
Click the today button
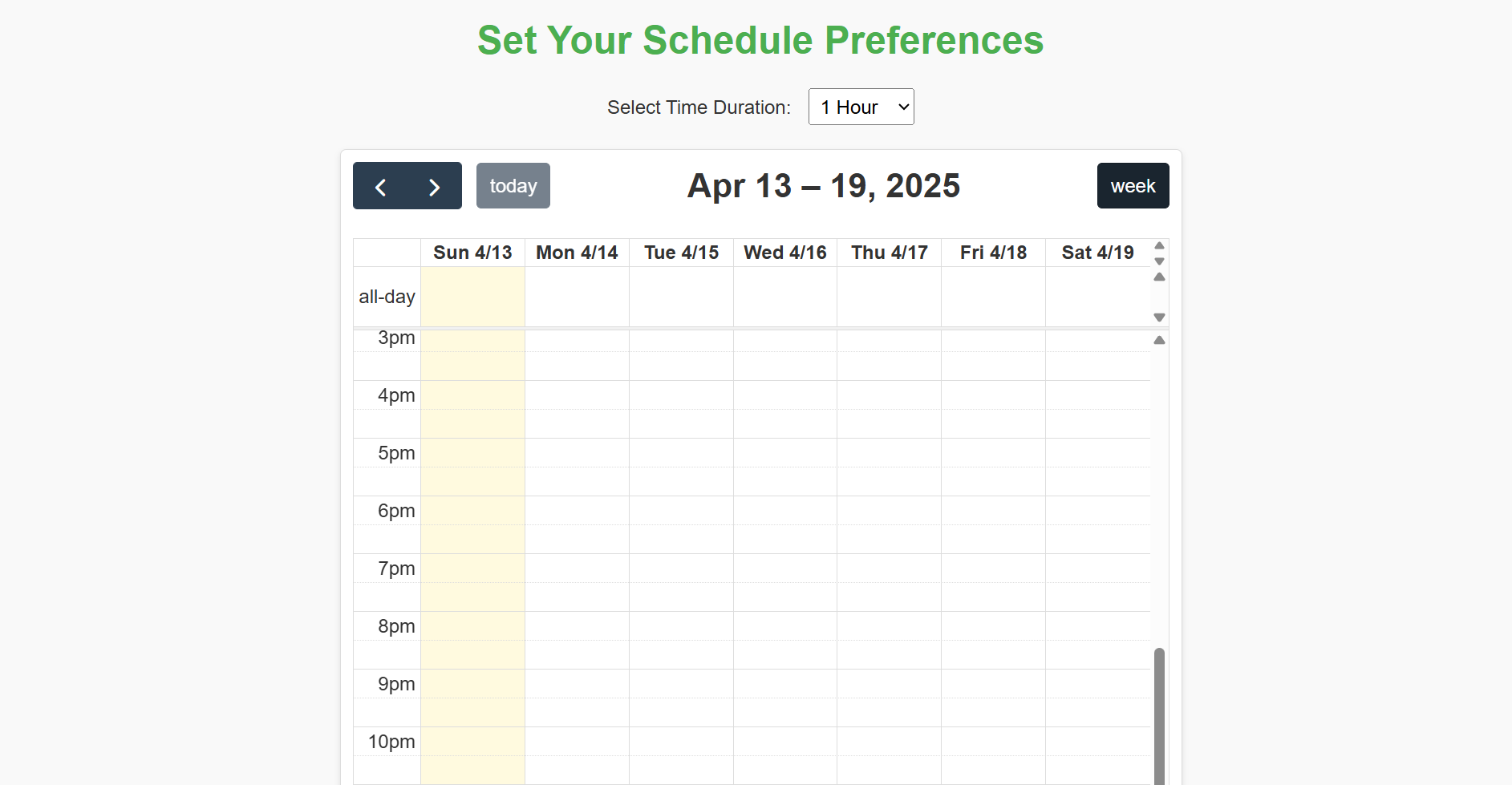tap(513, 186)
